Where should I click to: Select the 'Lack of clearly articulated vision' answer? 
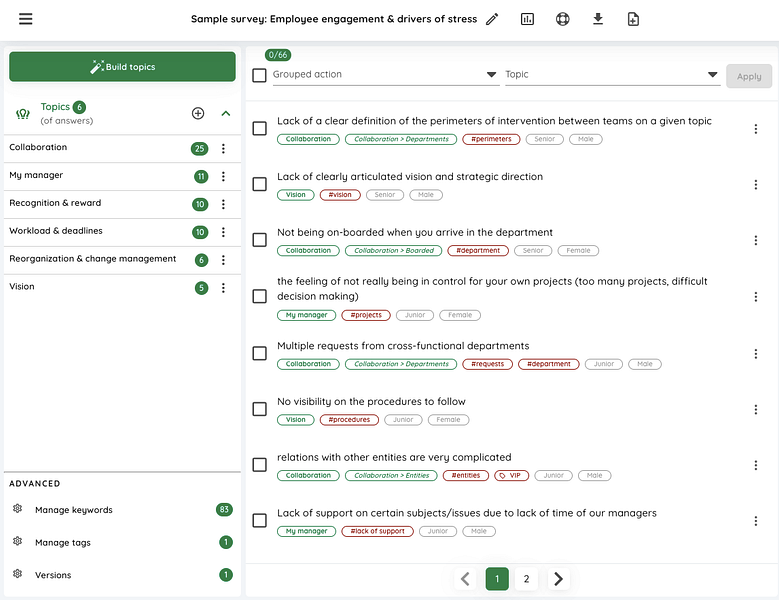[259, 184]
